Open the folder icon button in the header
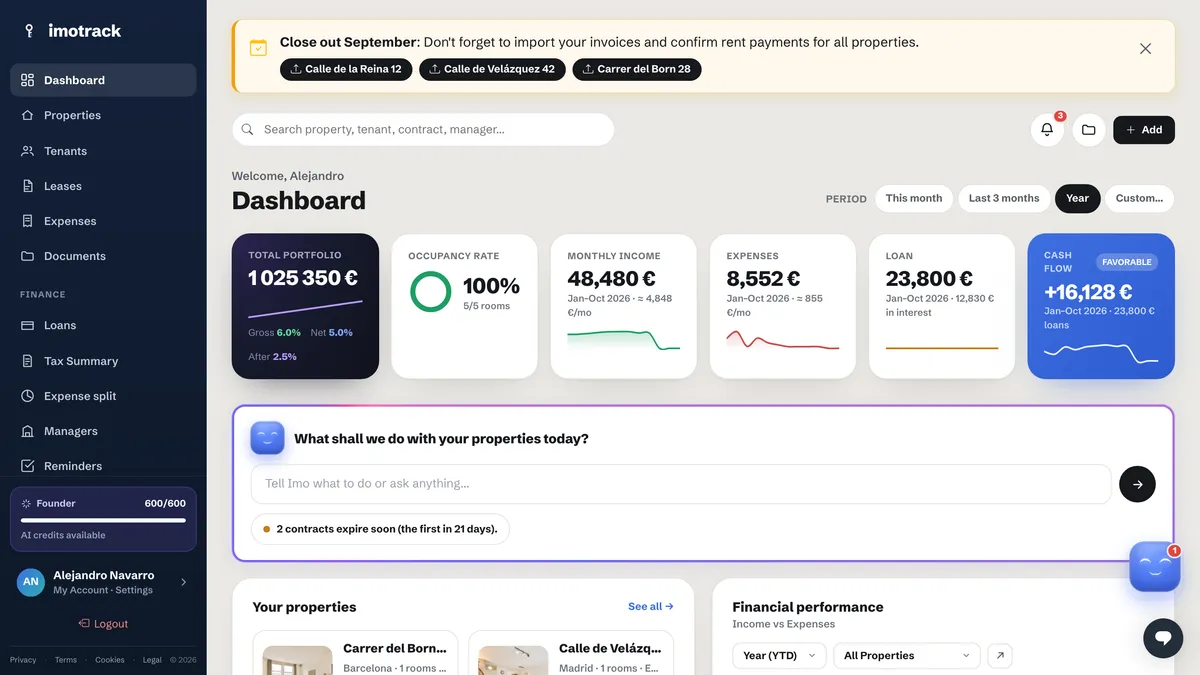 [1089, 129]
